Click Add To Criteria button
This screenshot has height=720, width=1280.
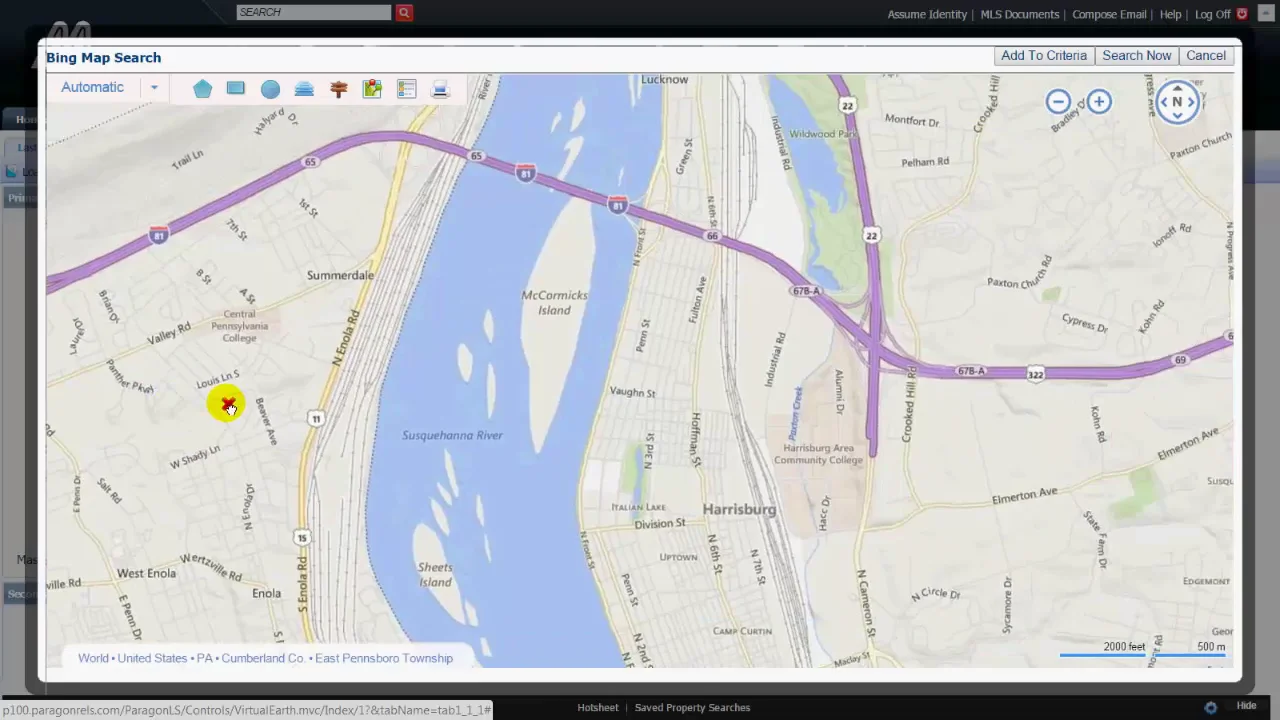click(1044, 56)
